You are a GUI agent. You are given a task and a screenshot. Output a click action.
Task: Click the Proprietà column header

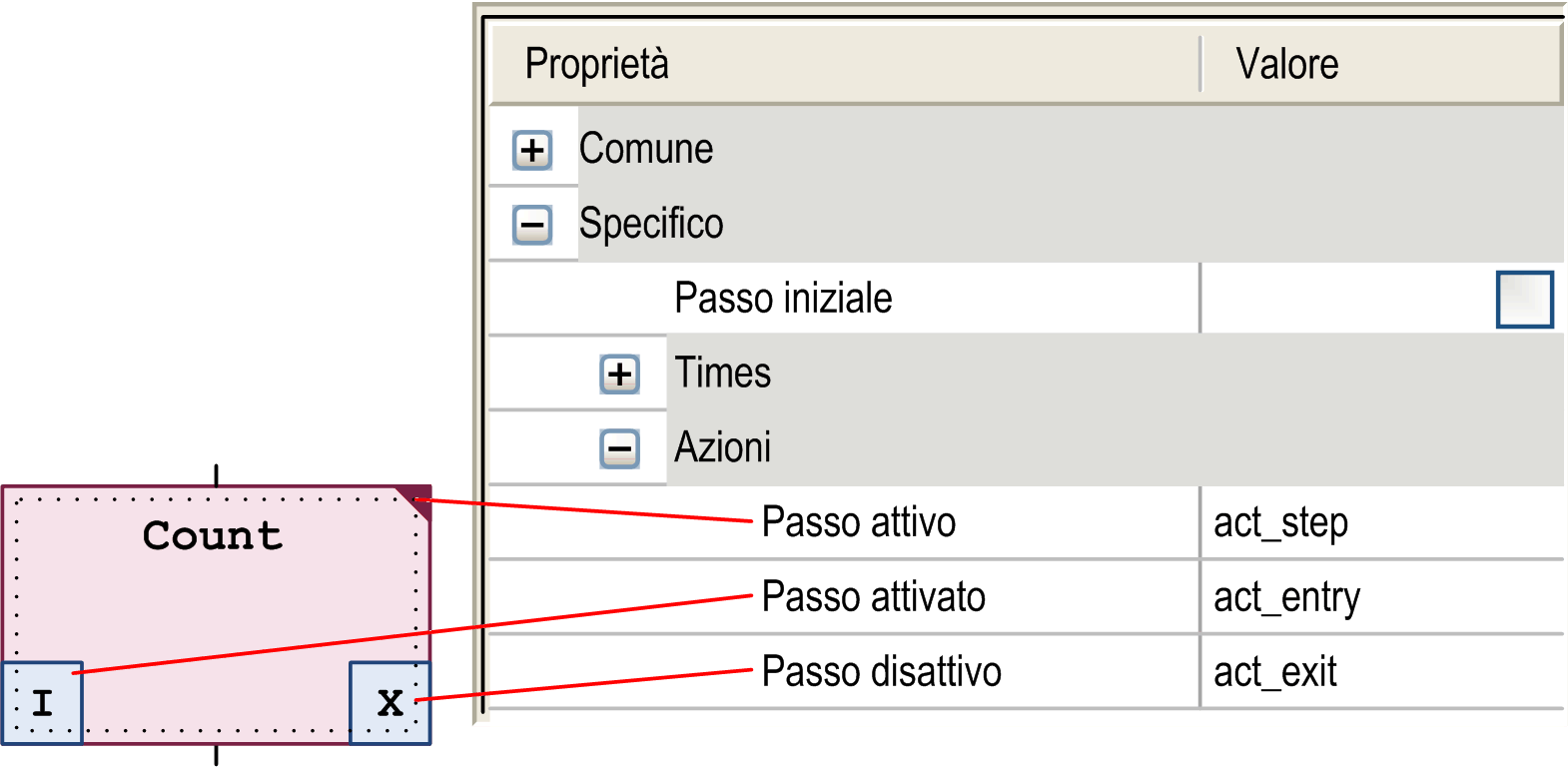click(597, 64)
